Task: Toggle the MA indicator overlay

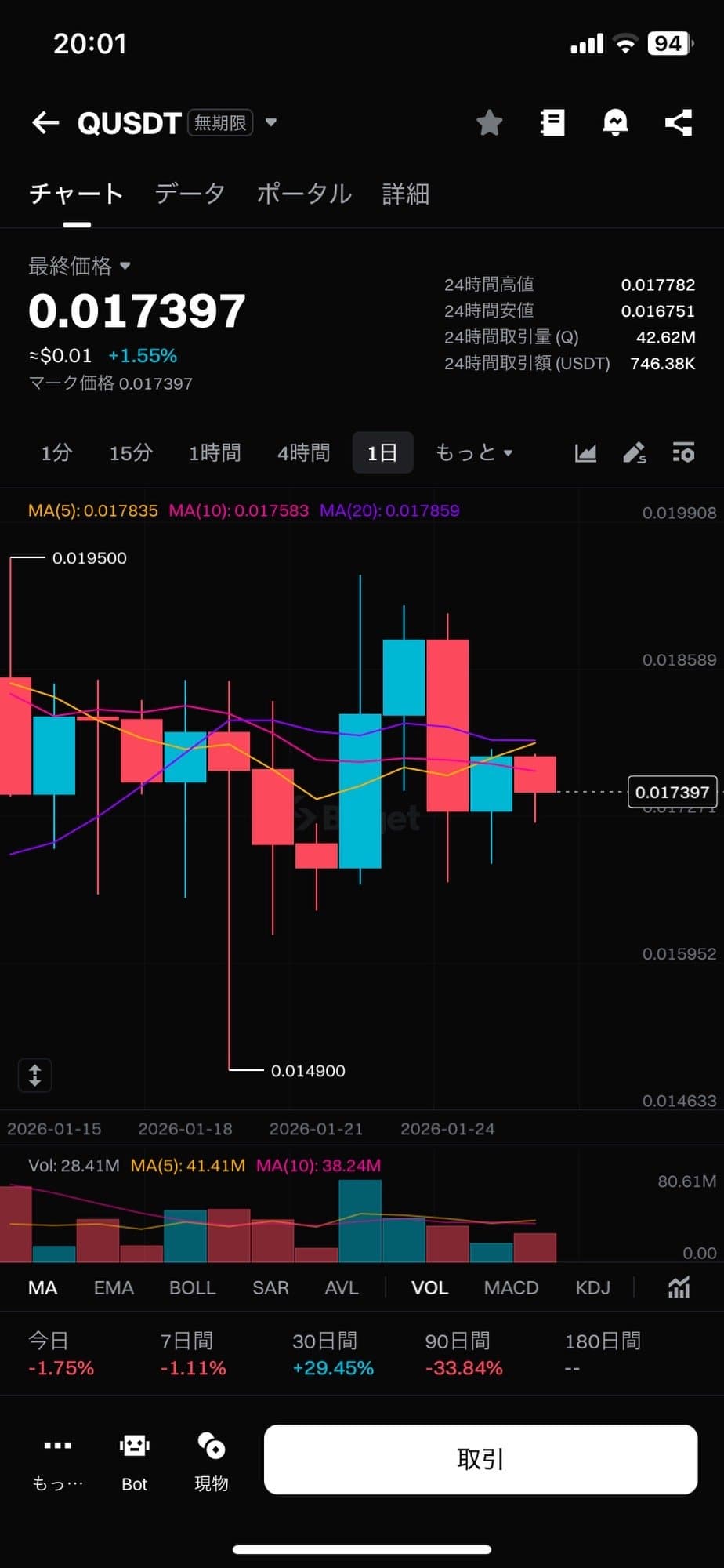Action: point(42,1288)
